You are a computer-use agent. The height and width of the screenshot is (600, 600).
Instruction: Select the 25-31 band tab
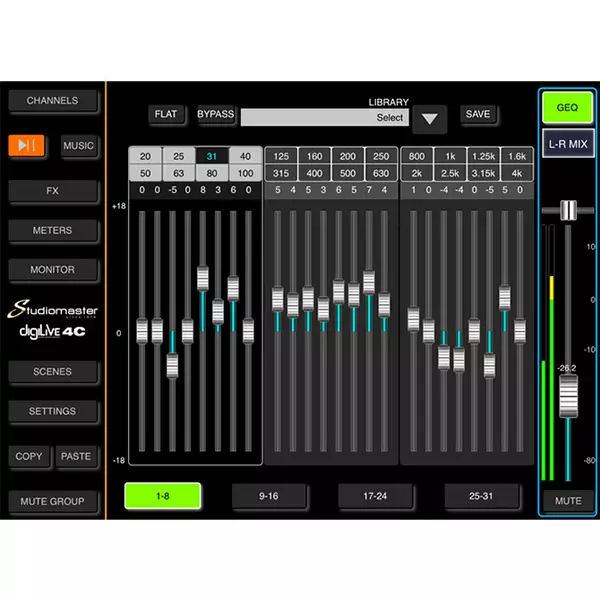(x=482, y=495)
